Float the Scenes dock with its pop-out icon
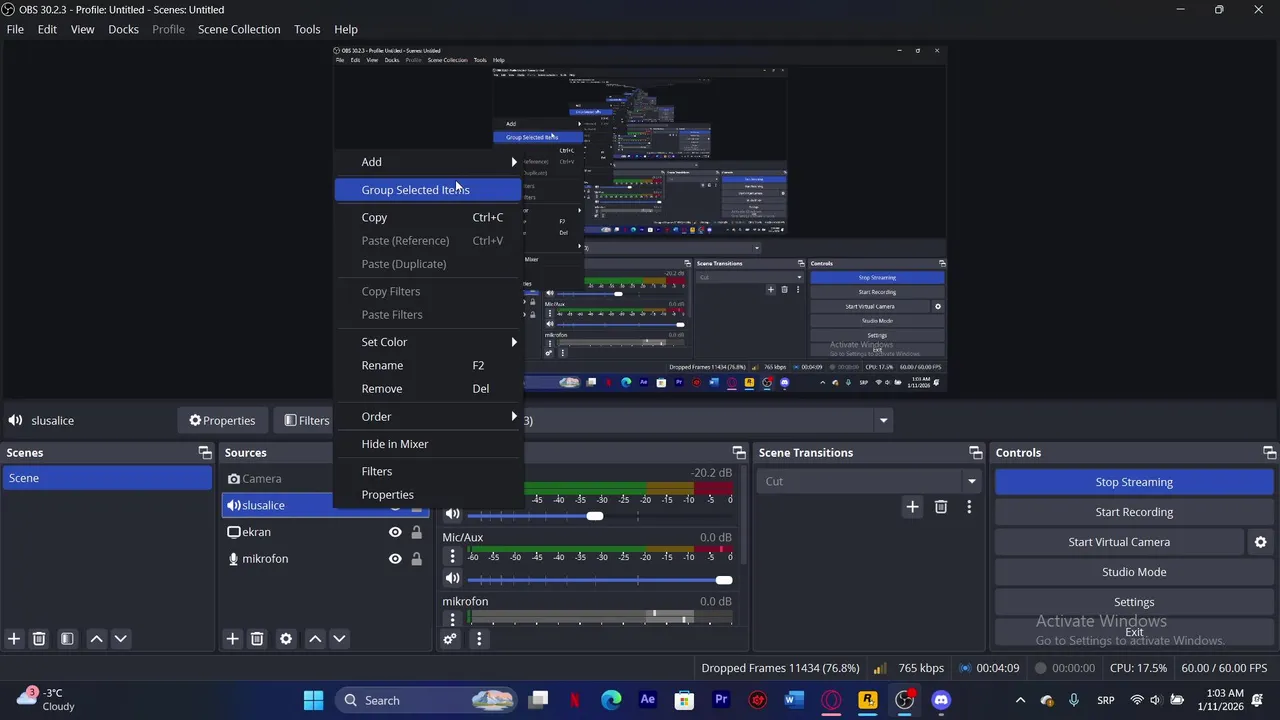Image resolution: width=1280 pixels, height=720 pixels. coord(205,453)
